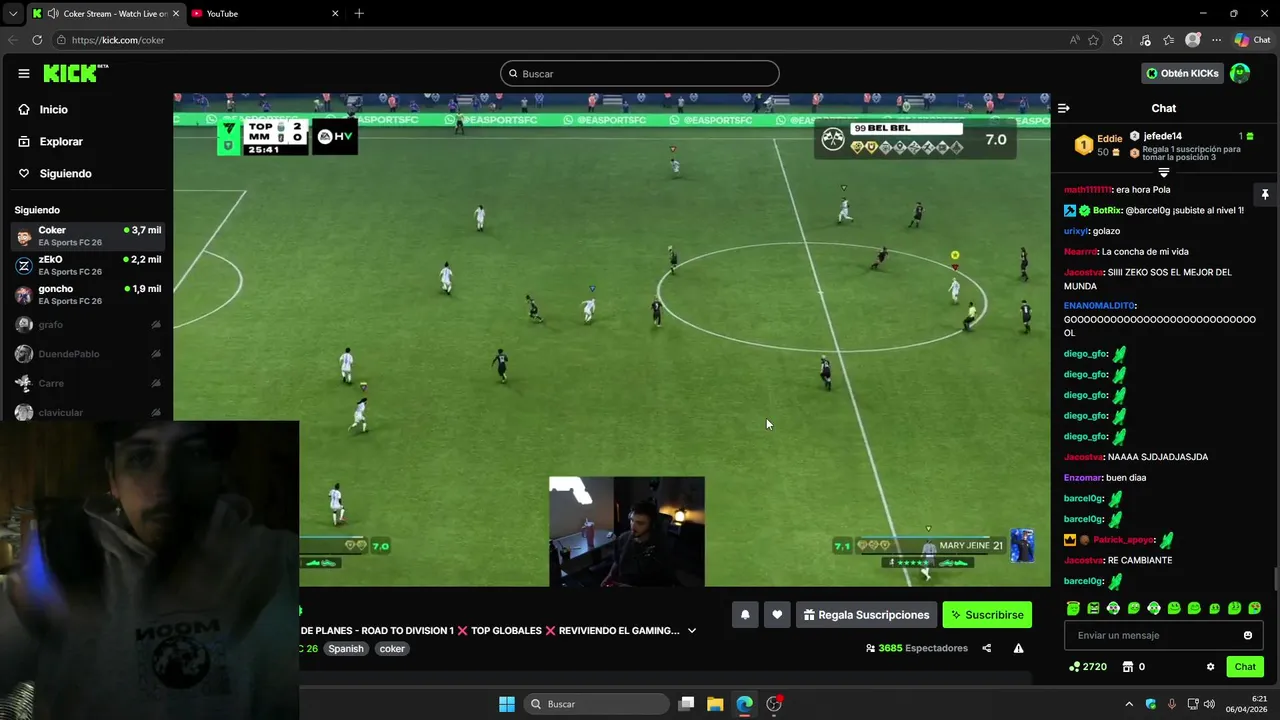Click the taskbar Buscar search box
The height and width of the screenshot is (720, 1280).
pyautogui.click(x=598, y=704)
